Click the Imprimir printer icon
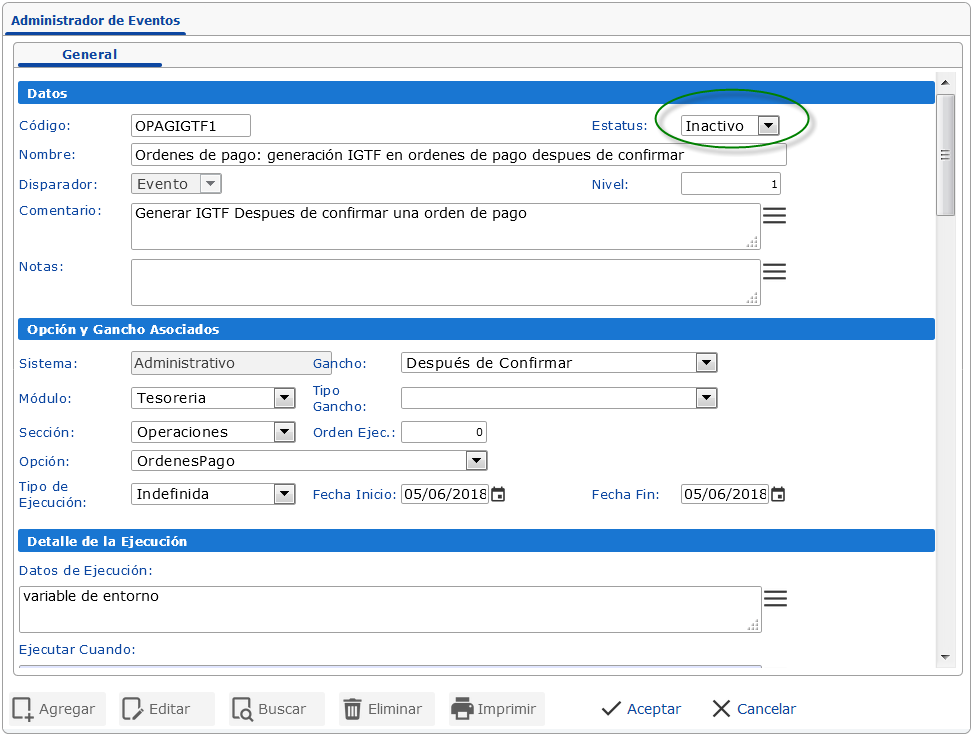The height and width of the screenshot is (735, 973). [463, 708]
